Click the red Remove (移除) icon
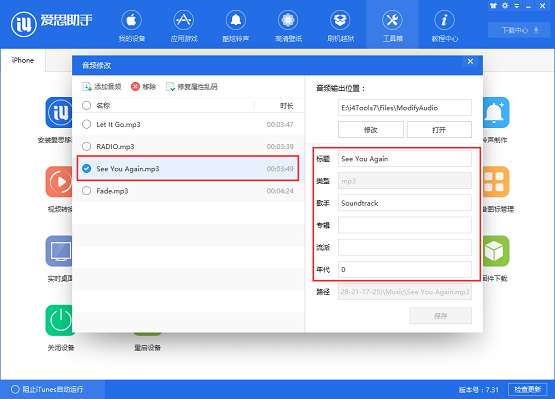This screenshot has width=555, height=399. point(135,86)
